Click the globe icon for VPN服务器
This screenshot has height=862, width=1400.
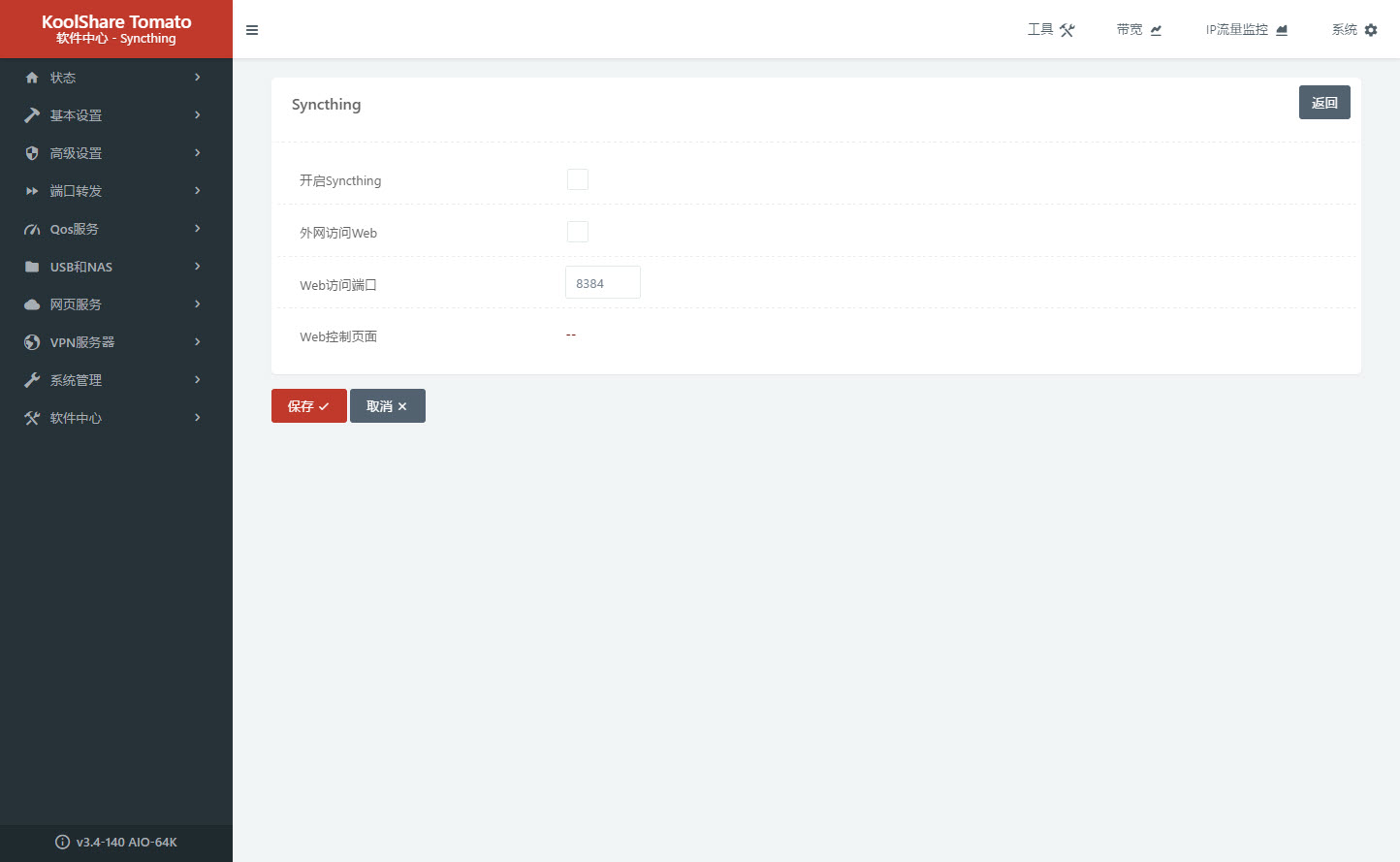32,342
